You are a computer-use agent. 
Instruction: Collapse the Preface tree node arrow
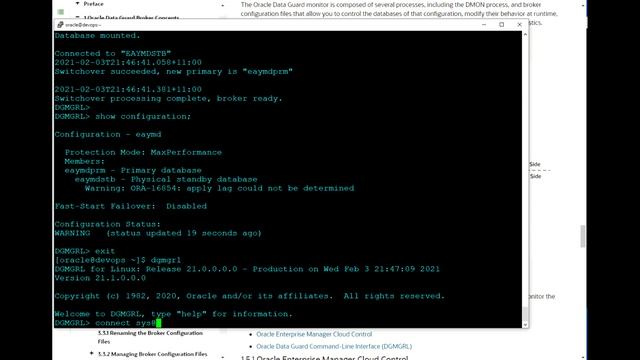click(x=78, y=4)
